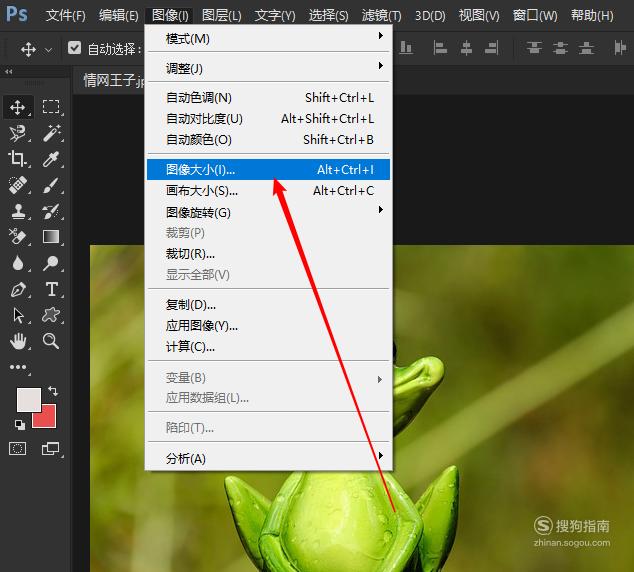Select the Custom Shape tool
The height and width of the screenshot is (572, 634).
pyautogui.click(x=51, y=315)
